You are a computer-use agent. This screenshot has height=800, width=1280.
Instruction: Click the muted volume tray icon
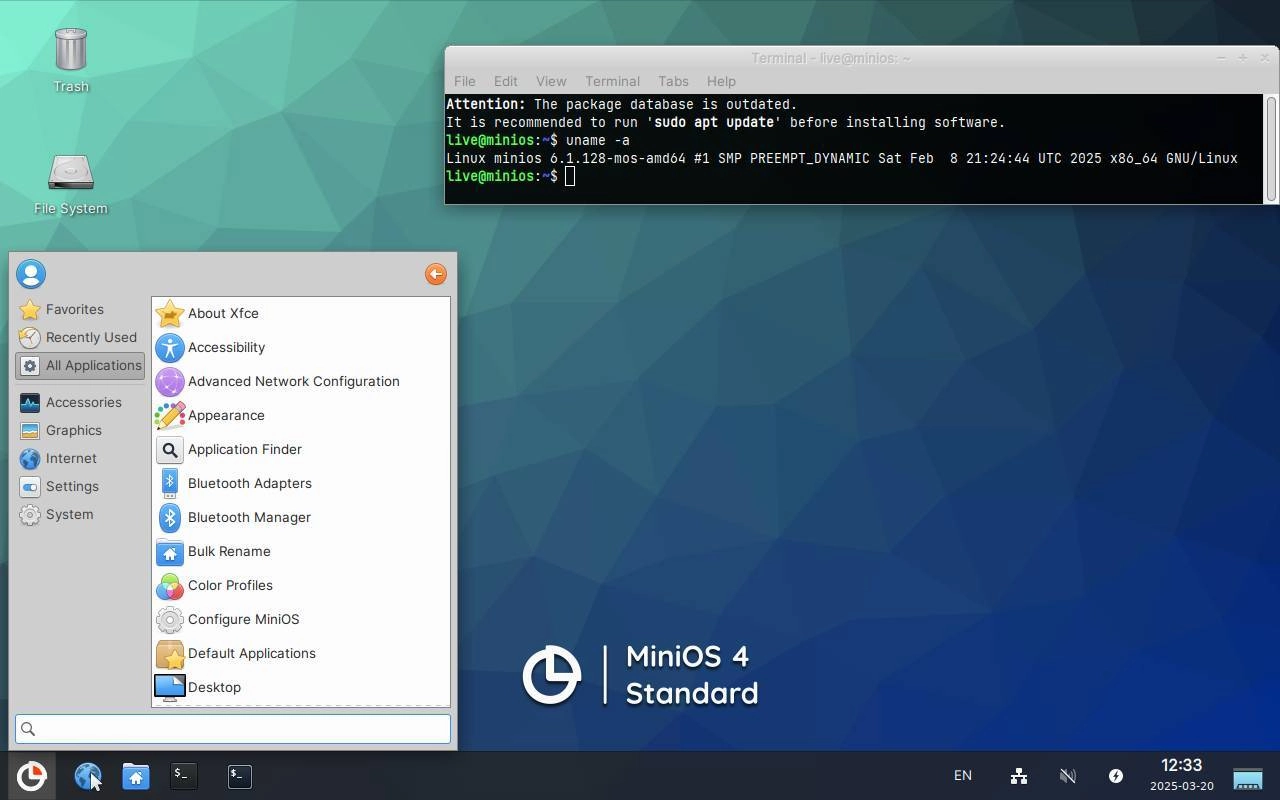pos(1068,776)
